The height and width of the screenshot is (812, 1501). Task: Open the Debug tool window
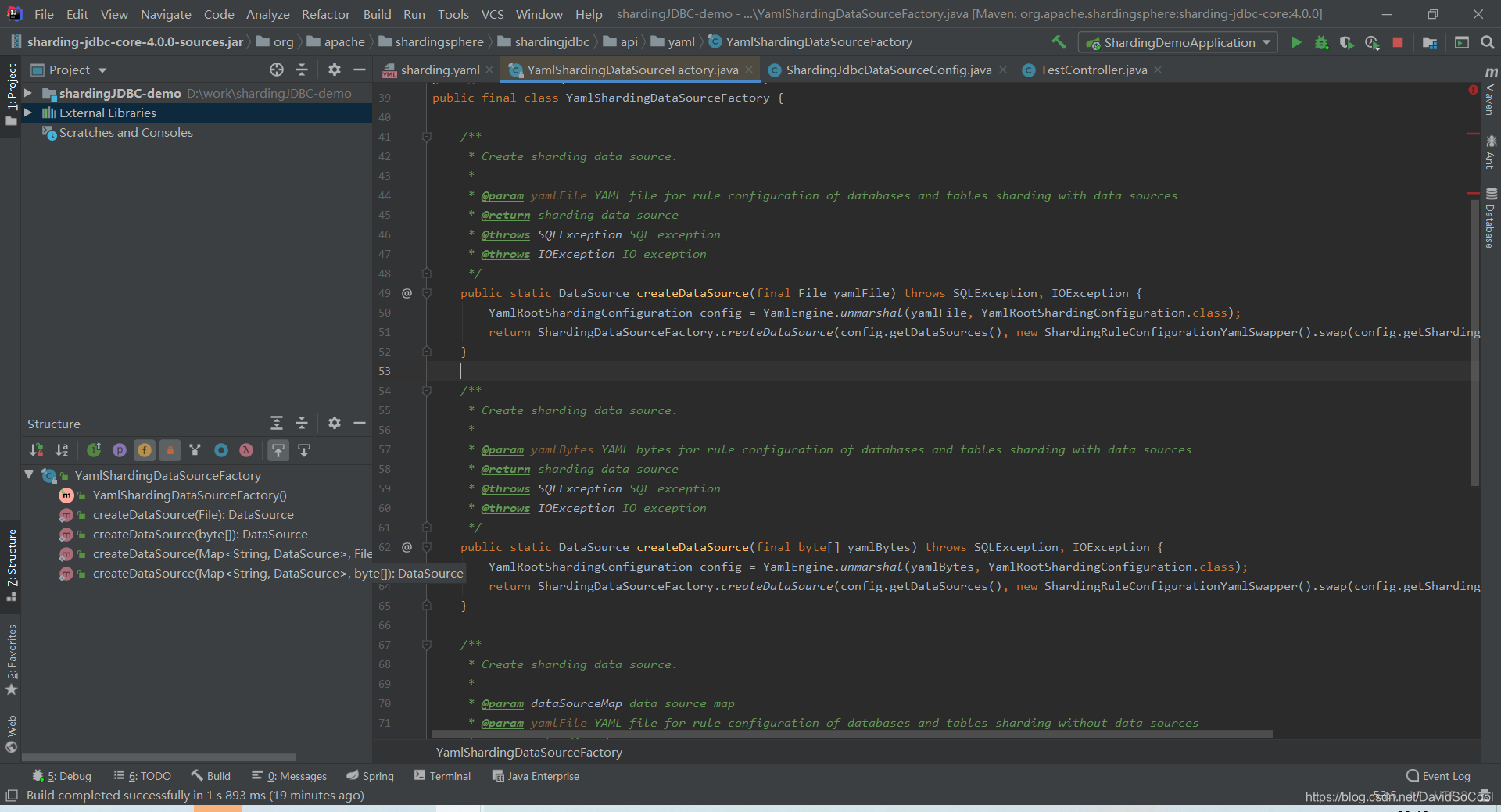click(x=62, y=776)
